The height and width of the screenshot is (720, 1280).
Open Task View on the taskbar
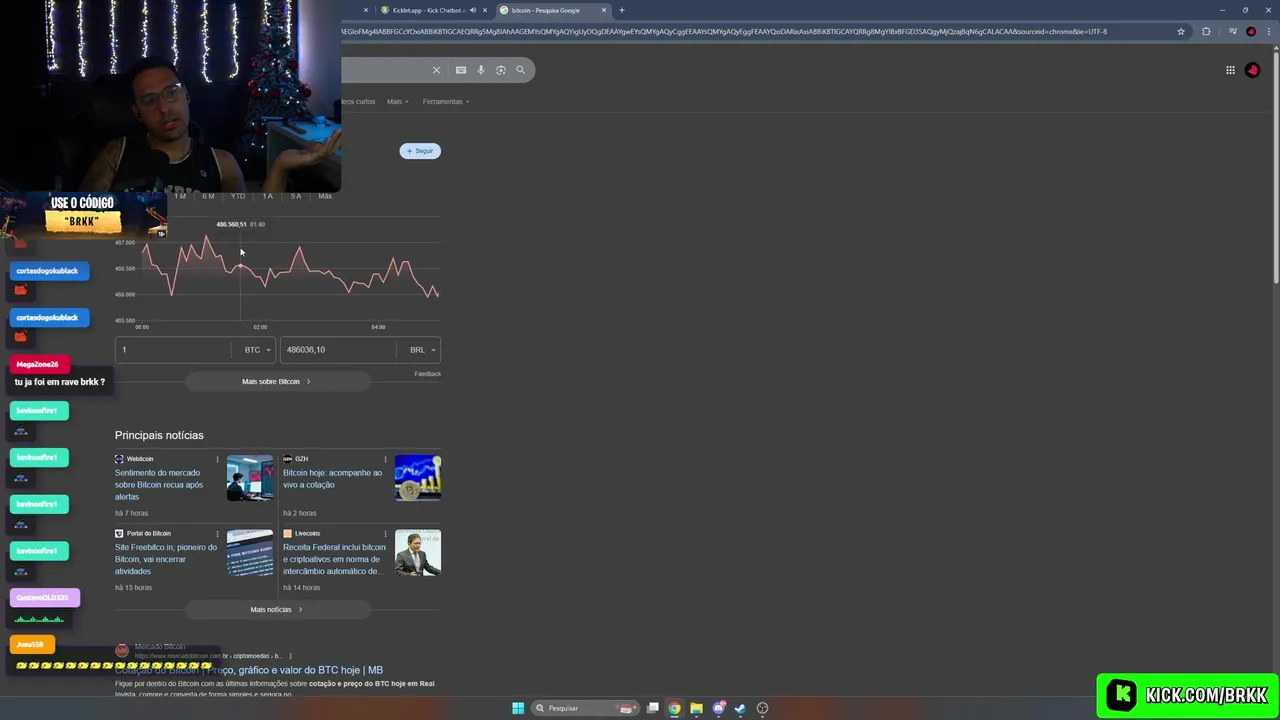653,708
